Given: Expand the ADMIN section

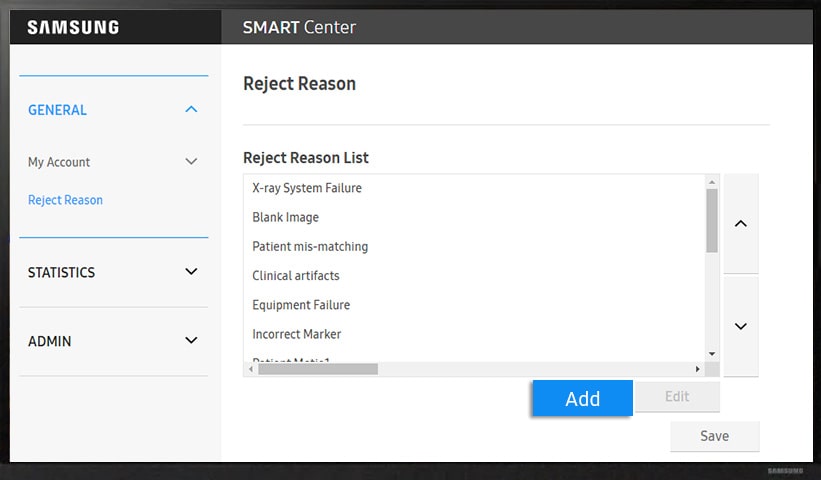Looking at the screenshot, I should [x=191, y=341].
